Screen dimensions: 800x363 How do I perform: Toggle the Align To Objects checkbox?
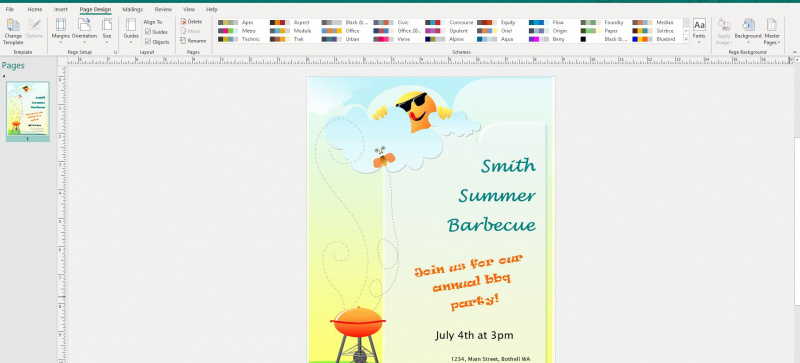tap(157, 42)
